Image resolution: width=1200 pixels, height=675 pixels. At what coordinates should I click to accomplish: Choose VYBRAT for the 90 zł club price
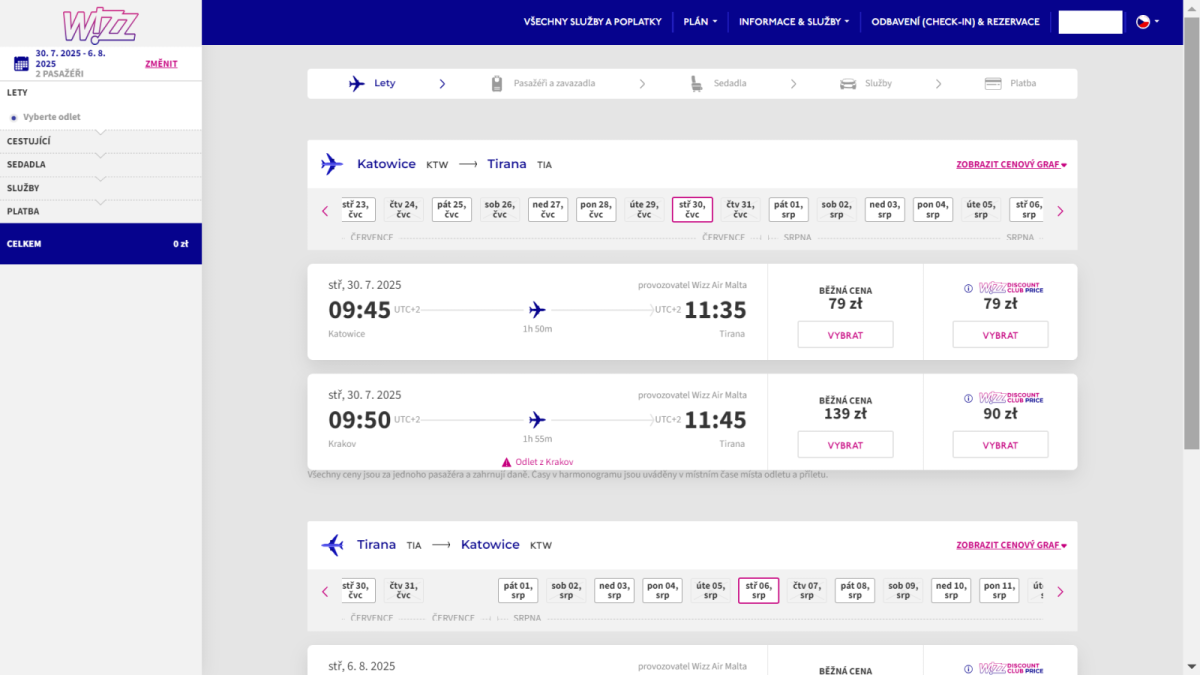pyautogui.click(x=1000, y=445)
